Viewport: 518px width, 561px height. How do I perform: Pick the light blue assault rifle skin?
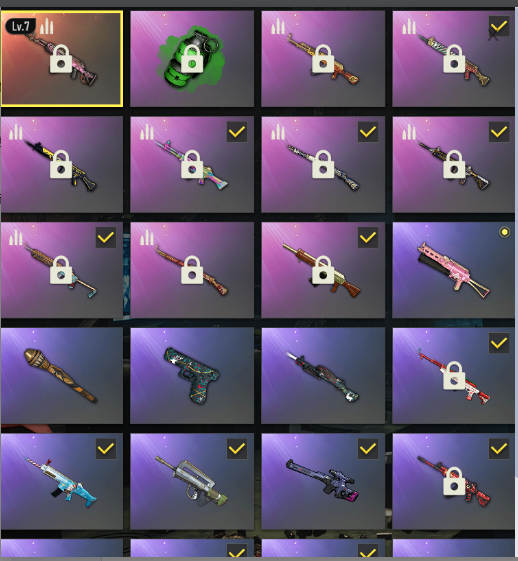click(x=62, y=481)
